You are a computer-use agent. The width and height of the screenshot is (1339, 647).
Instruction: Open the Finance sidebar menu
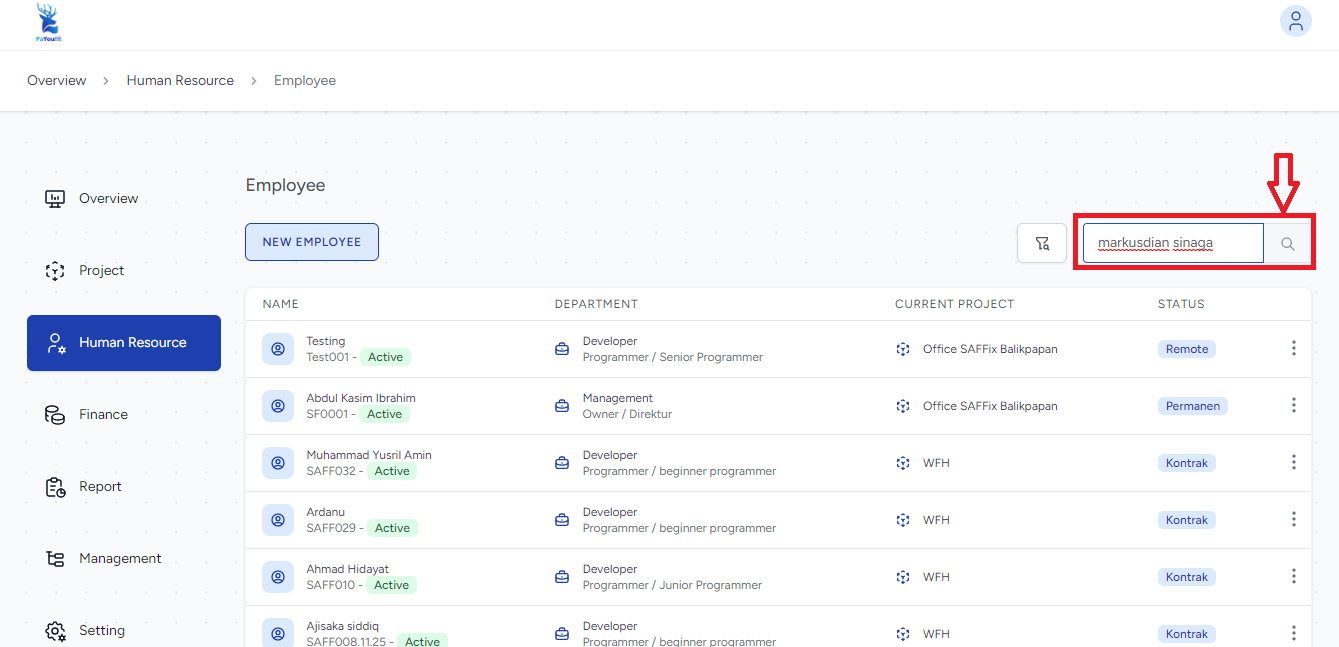click(x=103, y=414)
